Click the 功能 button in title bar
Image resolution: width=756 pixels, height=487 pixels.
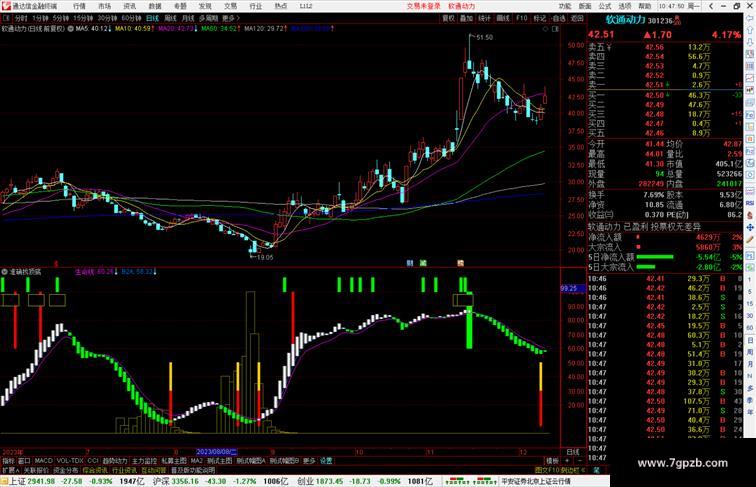tap(565, 6)
